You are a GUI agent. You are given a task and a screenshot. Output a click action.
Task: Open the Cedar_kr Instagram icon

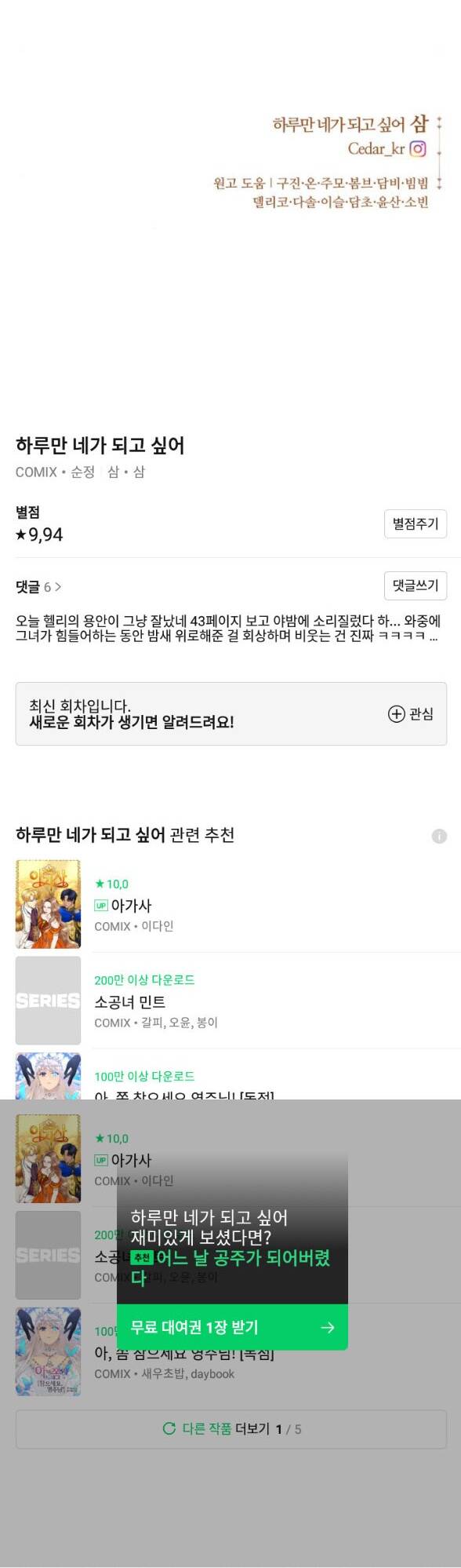[x=418, y=148]
